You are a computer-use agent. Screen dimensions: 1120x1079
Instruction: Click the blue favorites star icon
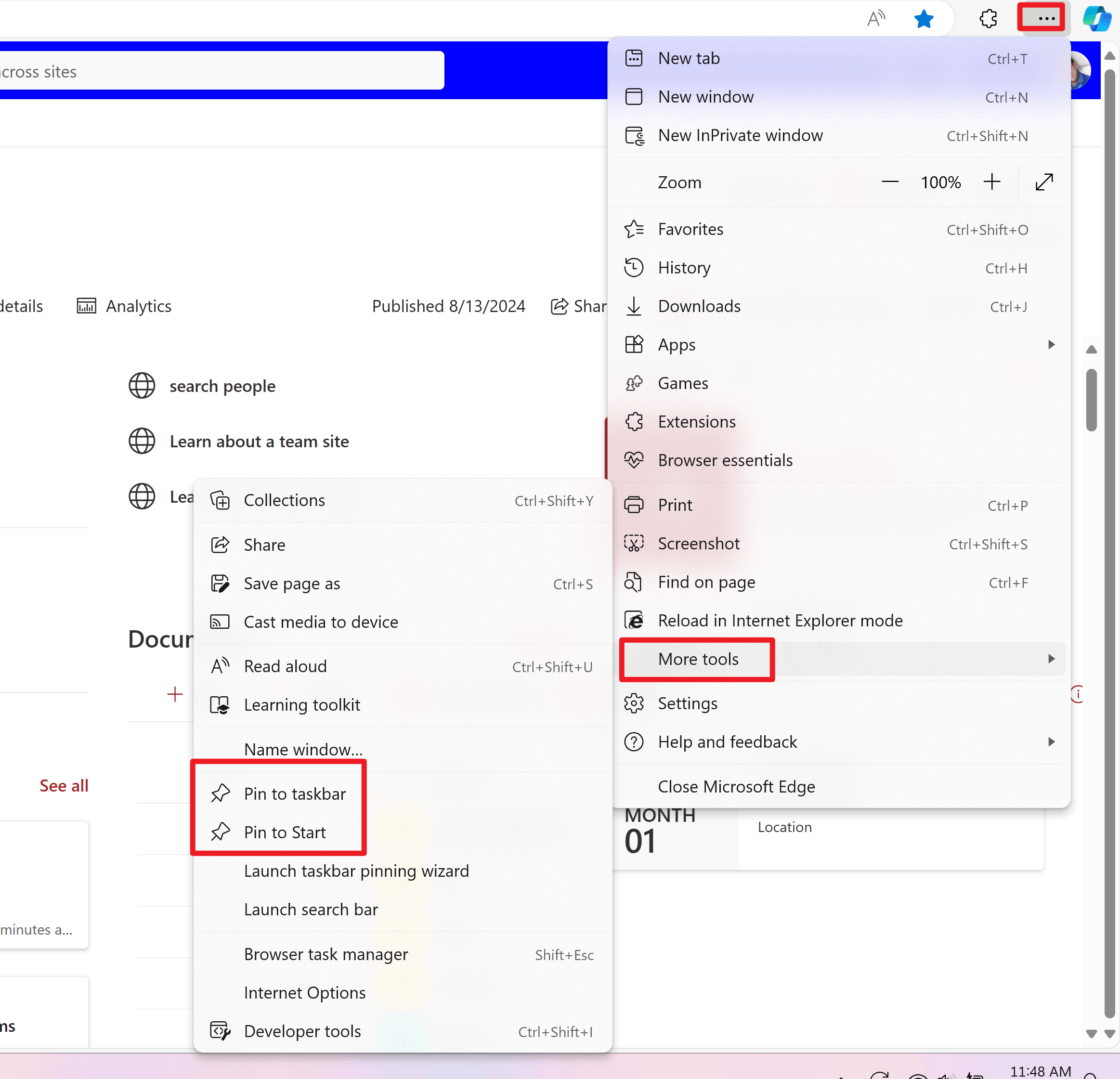(x=924, y=19)
